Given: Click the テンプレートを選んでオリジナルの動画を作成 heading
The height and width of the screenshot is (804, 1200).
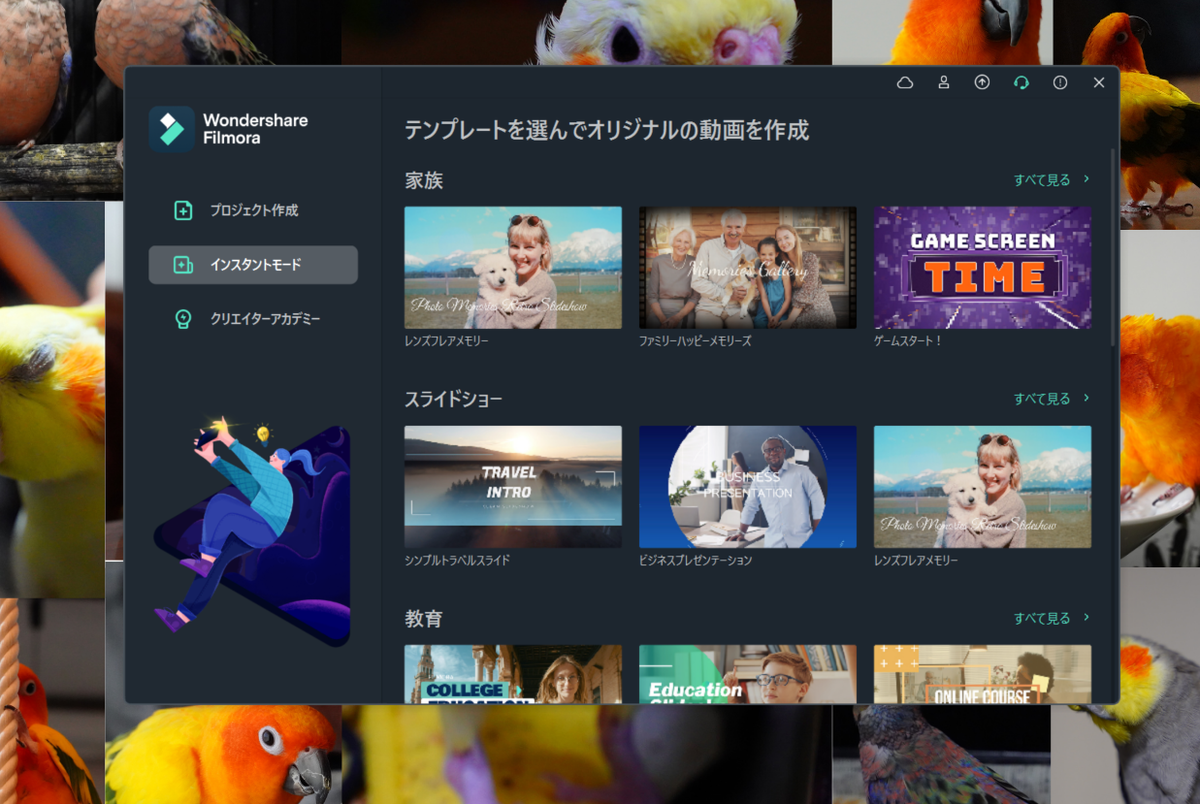Looking at the screenshot, I should point(606,130).
